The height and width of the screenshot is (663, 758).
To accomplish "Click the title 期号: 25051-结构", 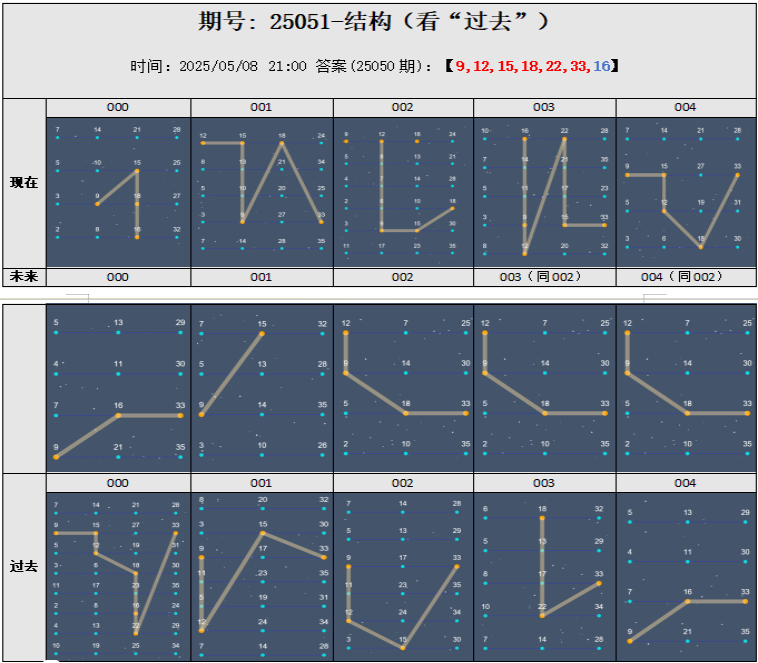I will (375, 23).
